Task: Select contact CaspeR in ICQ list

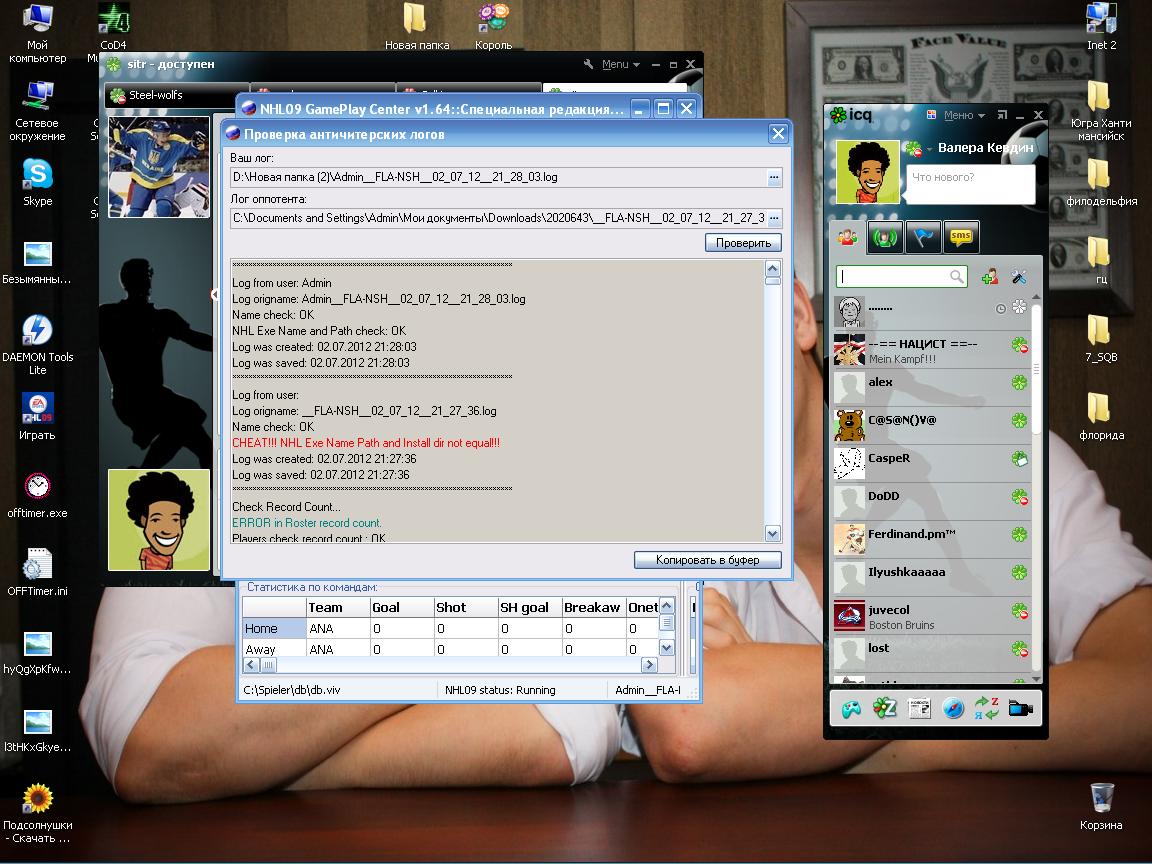Action: 931,464
